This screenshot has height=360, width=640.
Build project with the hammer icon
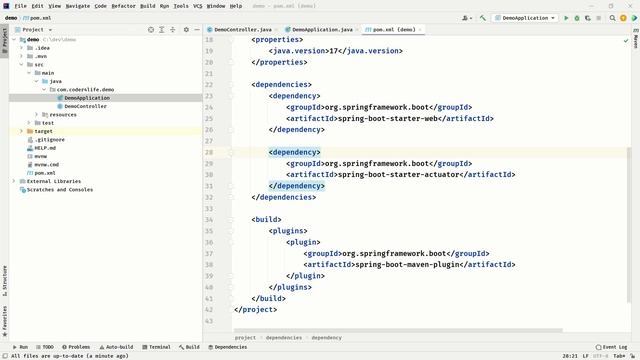coord(483,18)
